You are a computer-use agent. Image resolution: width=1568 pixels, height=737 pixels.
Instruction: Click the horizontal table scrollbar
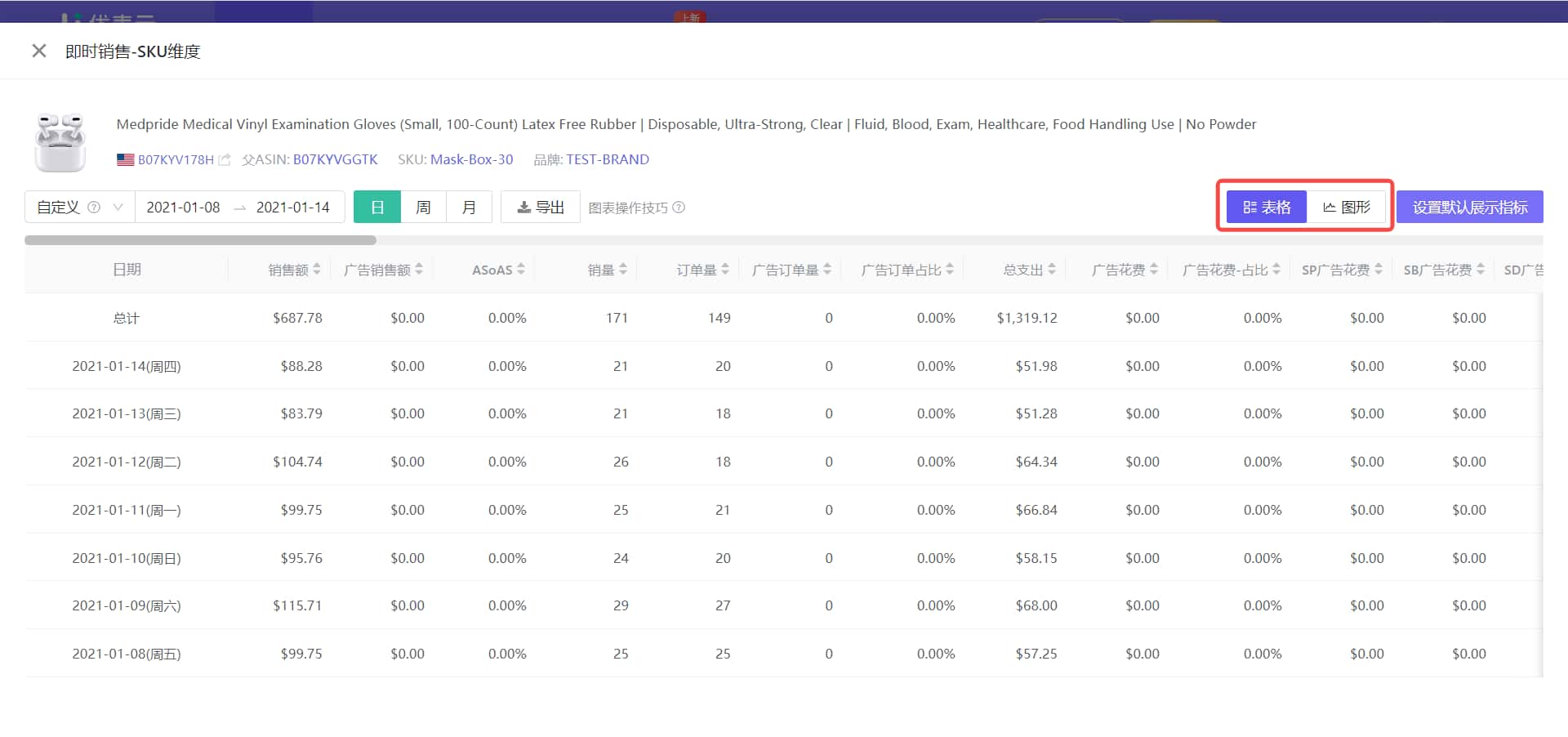200,240
